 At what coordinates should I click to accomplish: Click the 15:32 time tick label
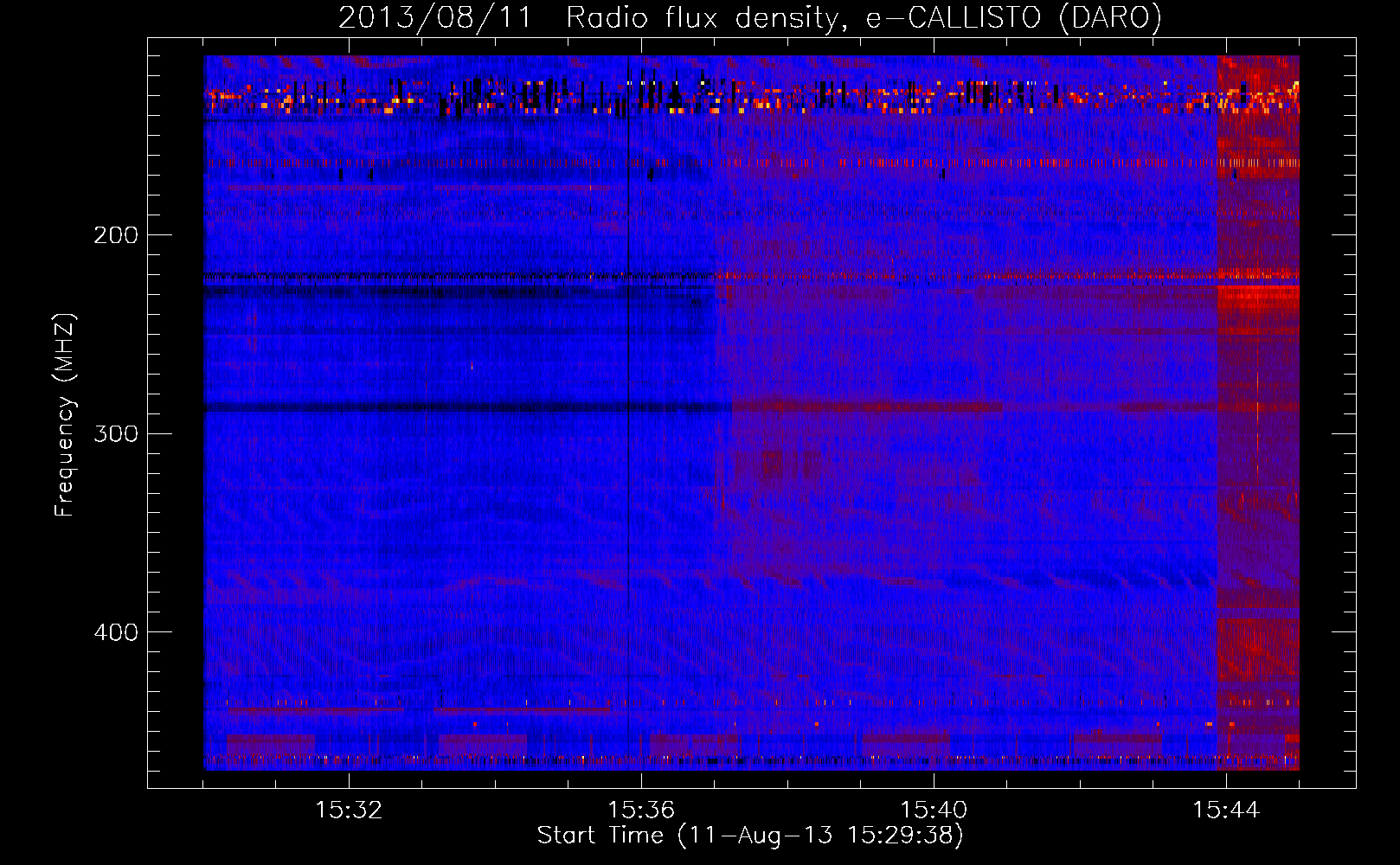coord(349,810)
